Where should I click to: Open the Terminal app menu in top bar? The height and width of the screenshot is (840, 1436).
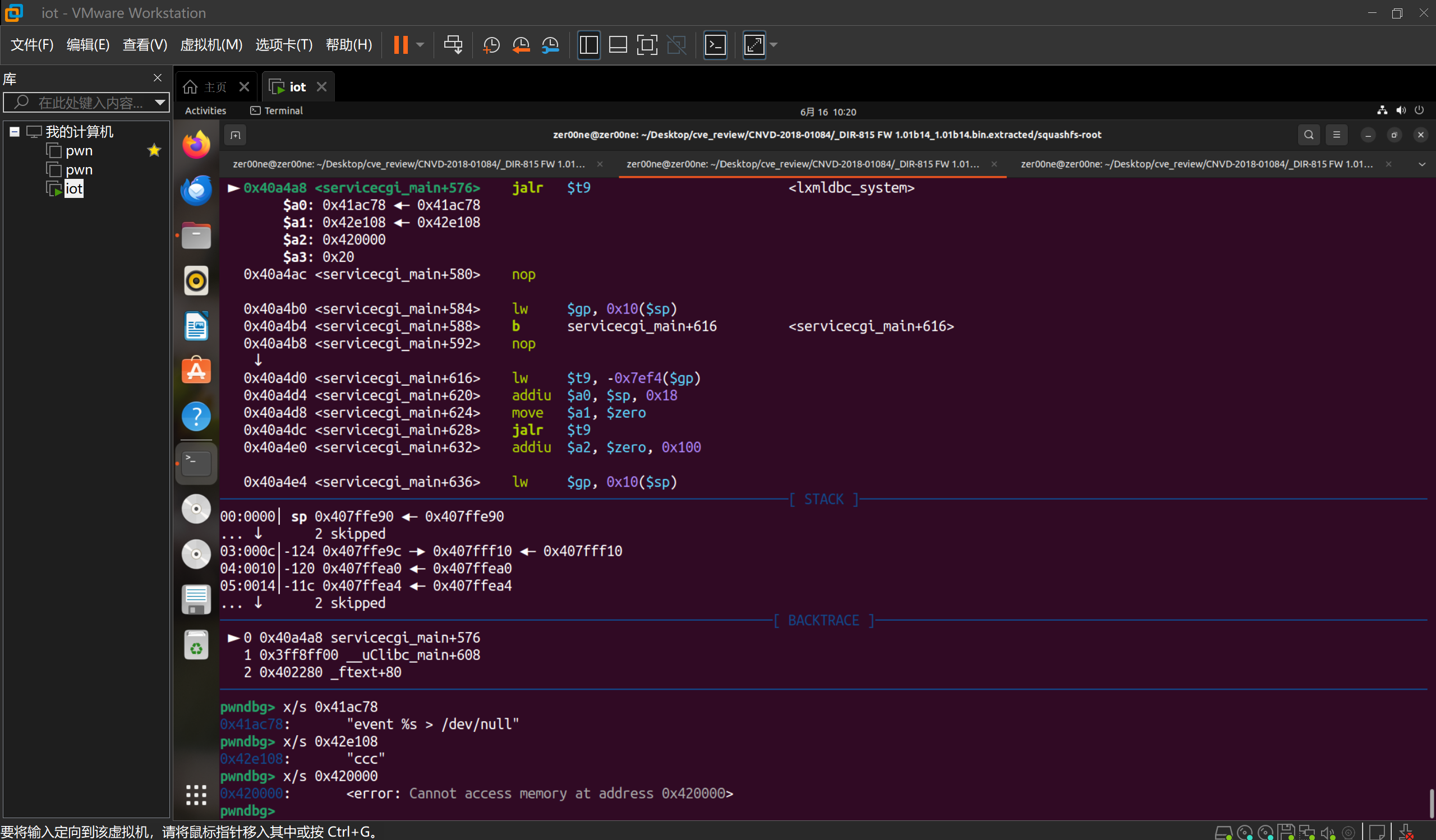pos(277,110)
